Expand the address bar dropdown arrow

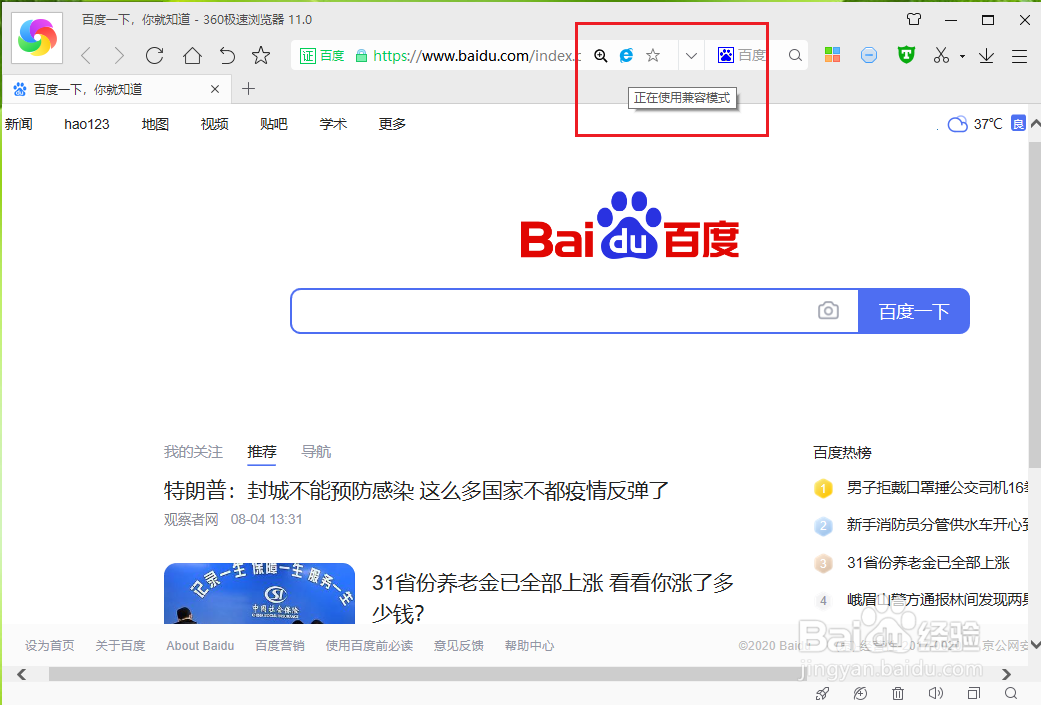691,56
